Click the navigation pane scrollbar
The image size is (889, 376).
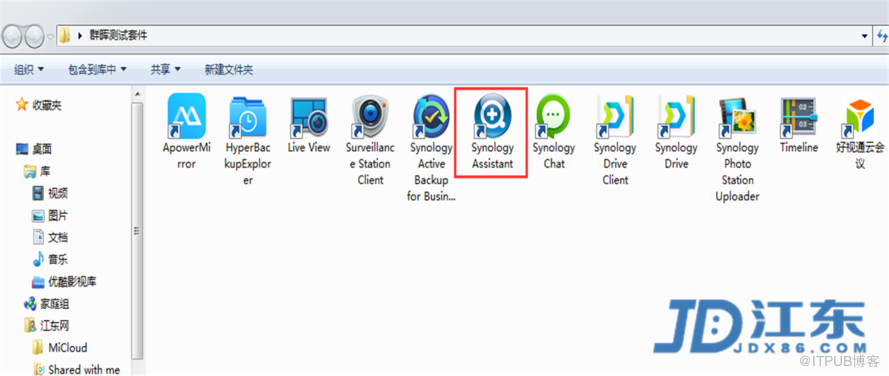coord(137,230)
